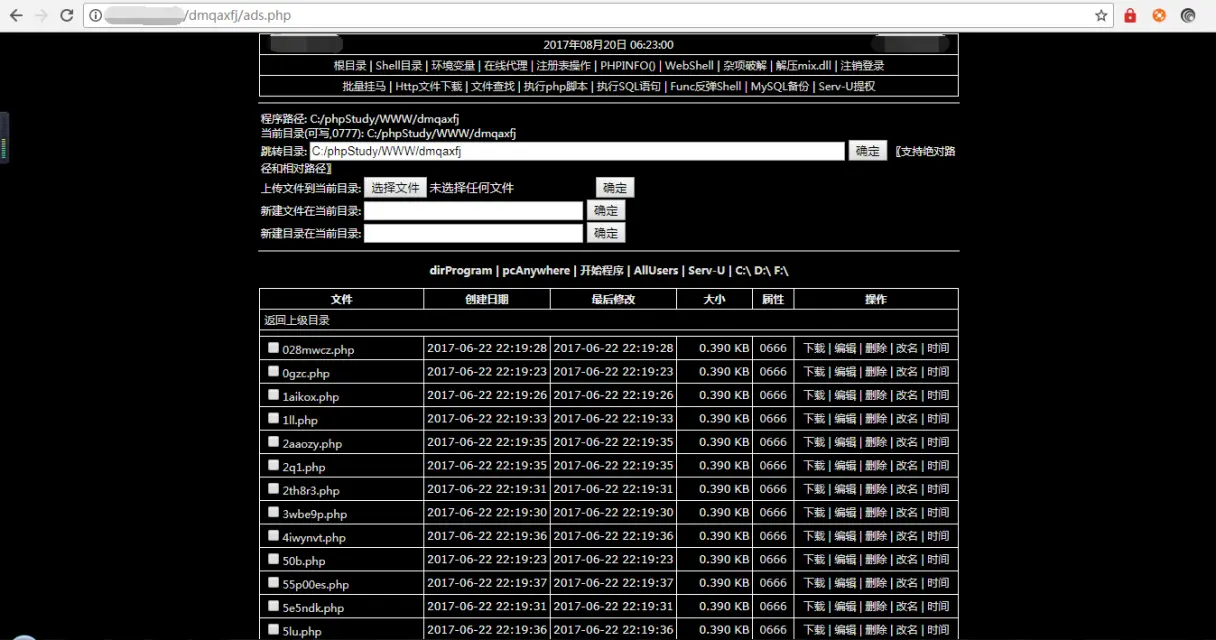This screenshot has height=640, width=1216.
Task: Click the 文件 column header
Action: [x=341, y=299]
